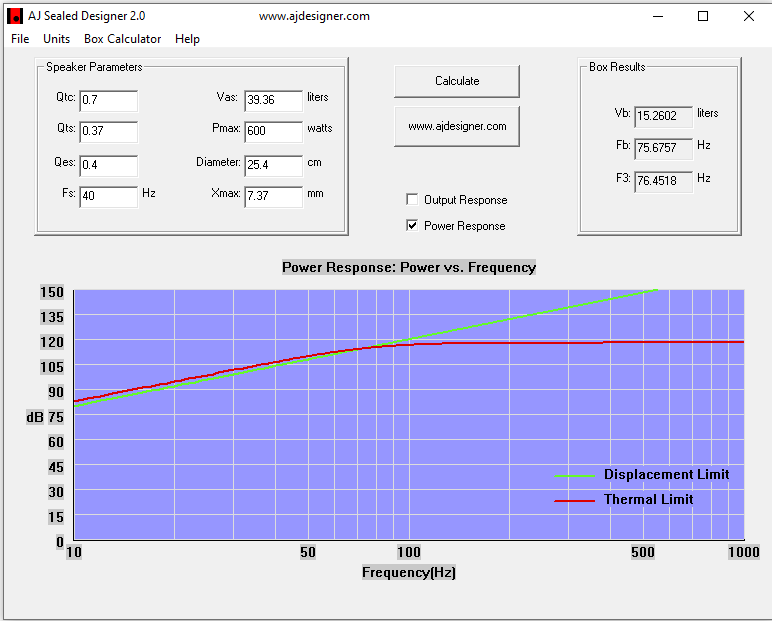Enable the Output Response checkbox
Viewport: 772px width, 621px height.
pyautogui.click(x=412, y=200)
